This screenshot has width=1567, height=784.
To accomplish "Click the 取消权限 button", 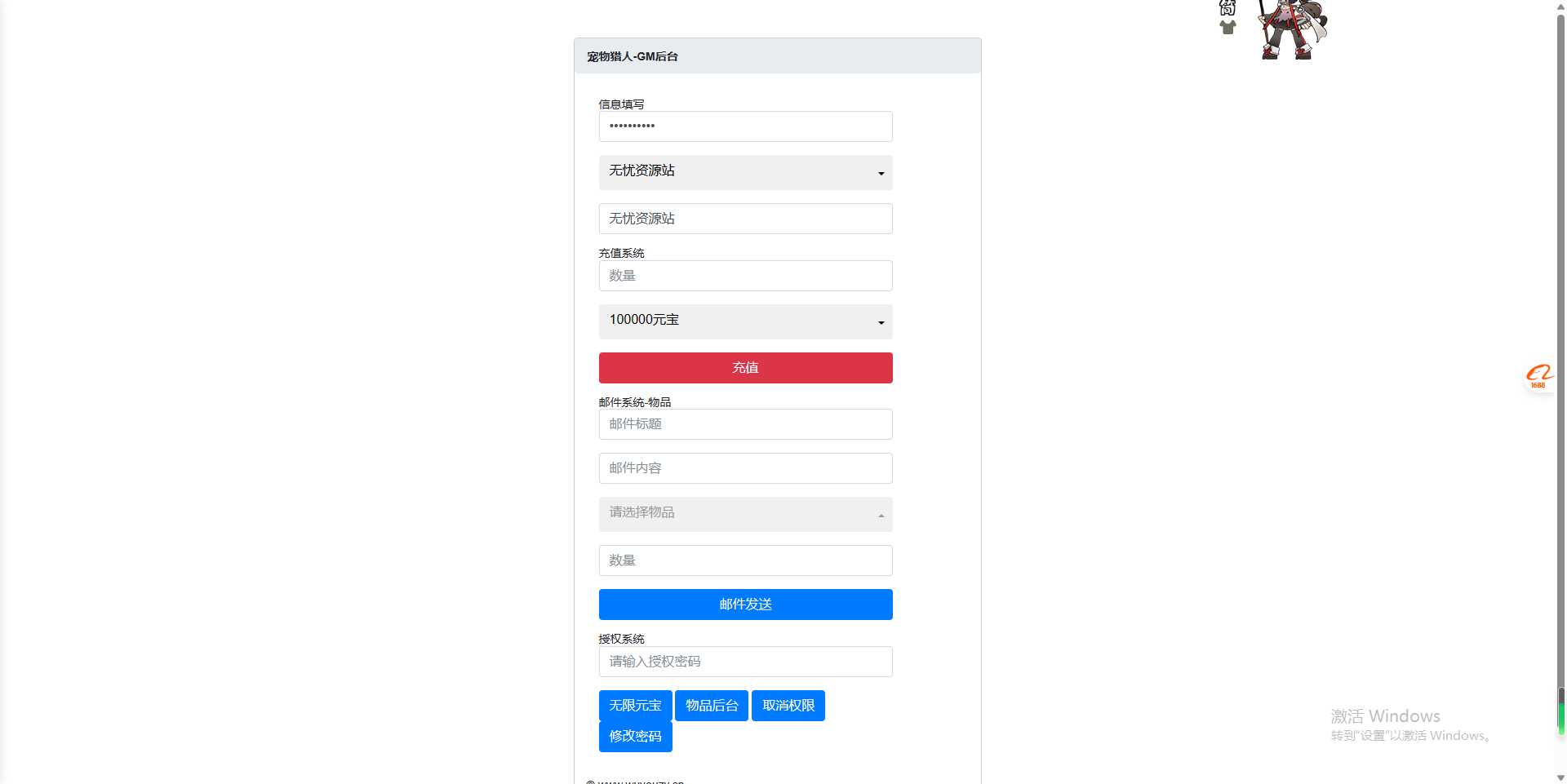I will pos(788,706).
